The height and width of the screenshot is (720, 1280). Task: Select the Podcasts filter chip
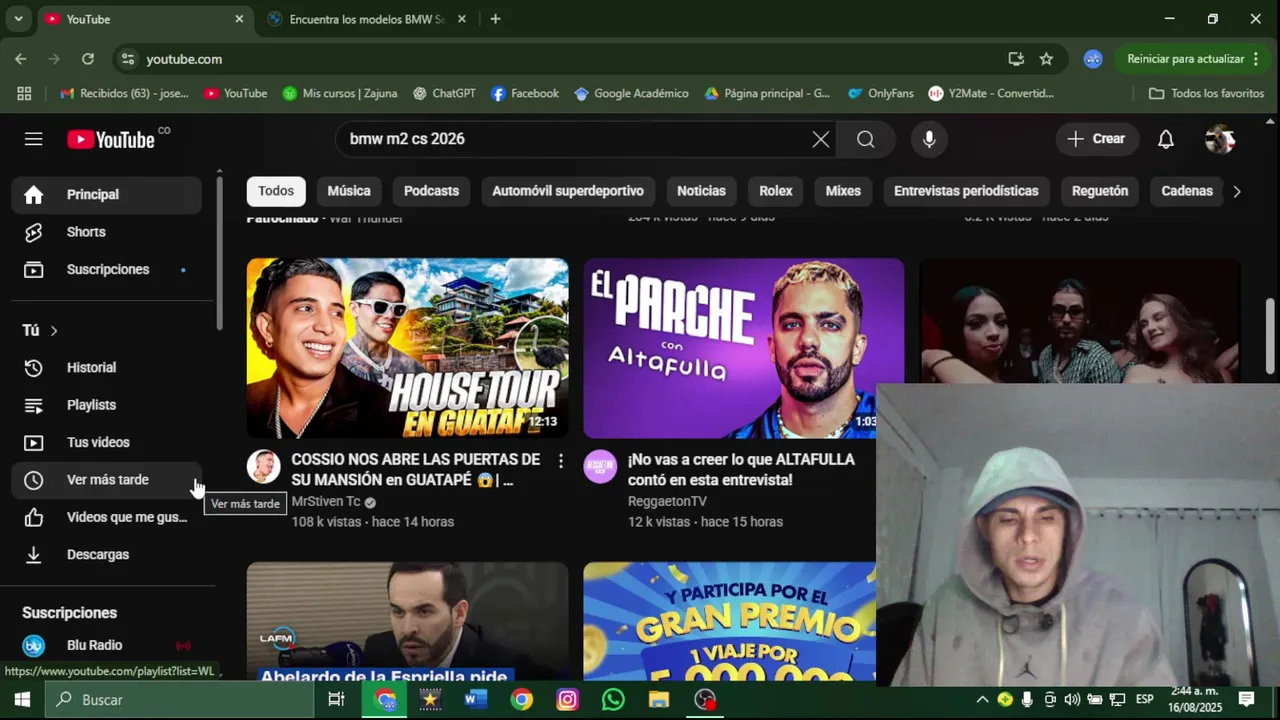431,191
